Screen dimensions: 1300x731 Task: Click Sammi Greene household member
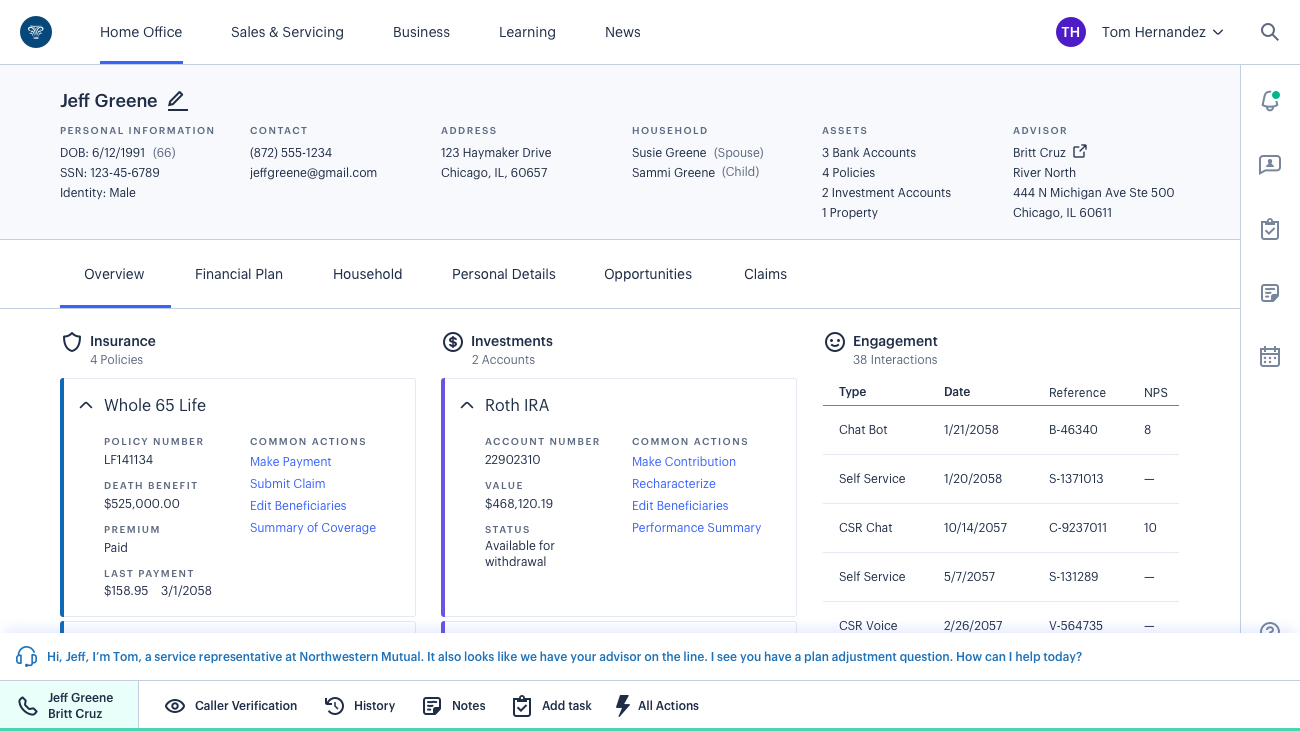click(x=673, y=173)
